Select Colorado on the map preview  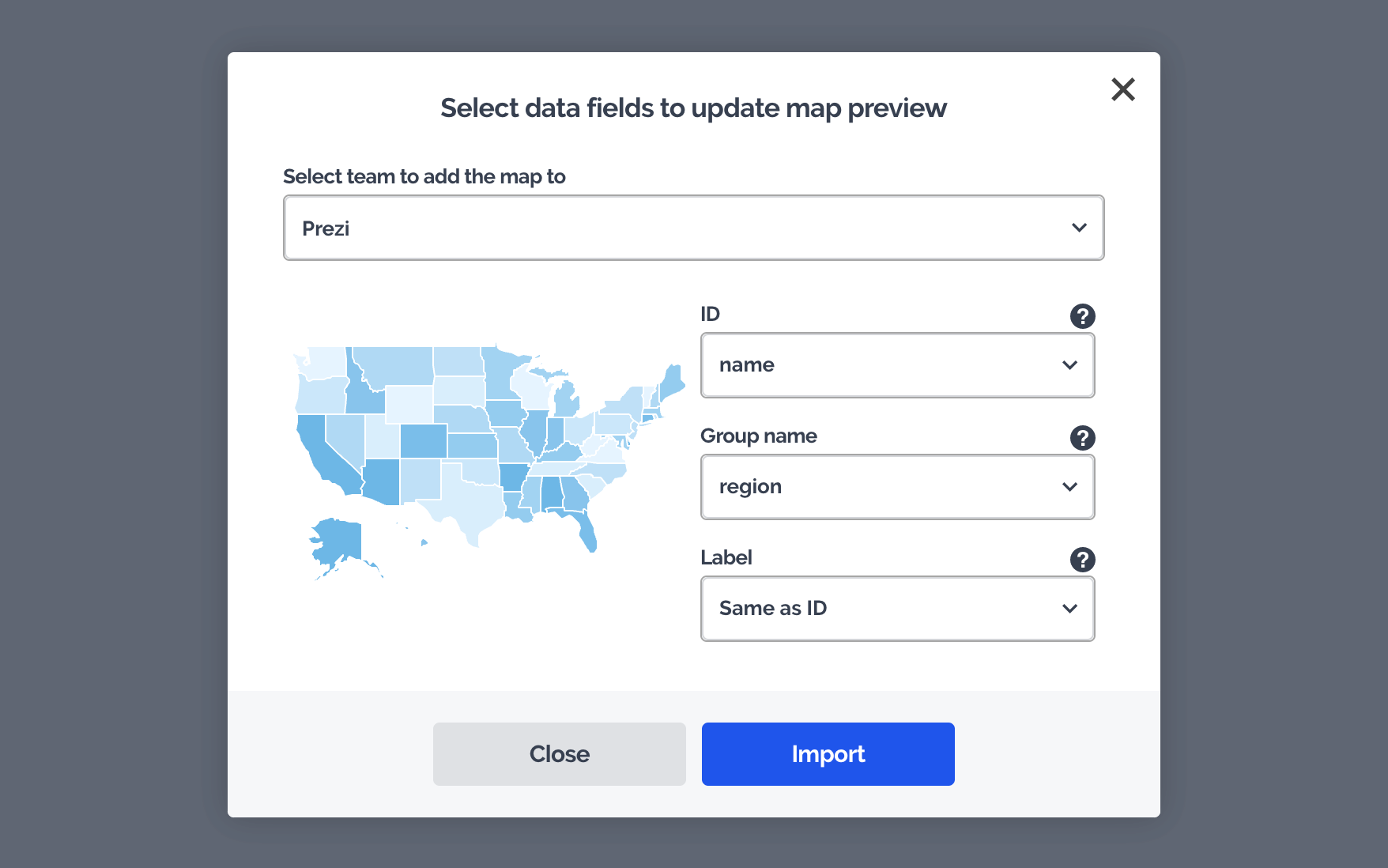[x=423, y=441]
